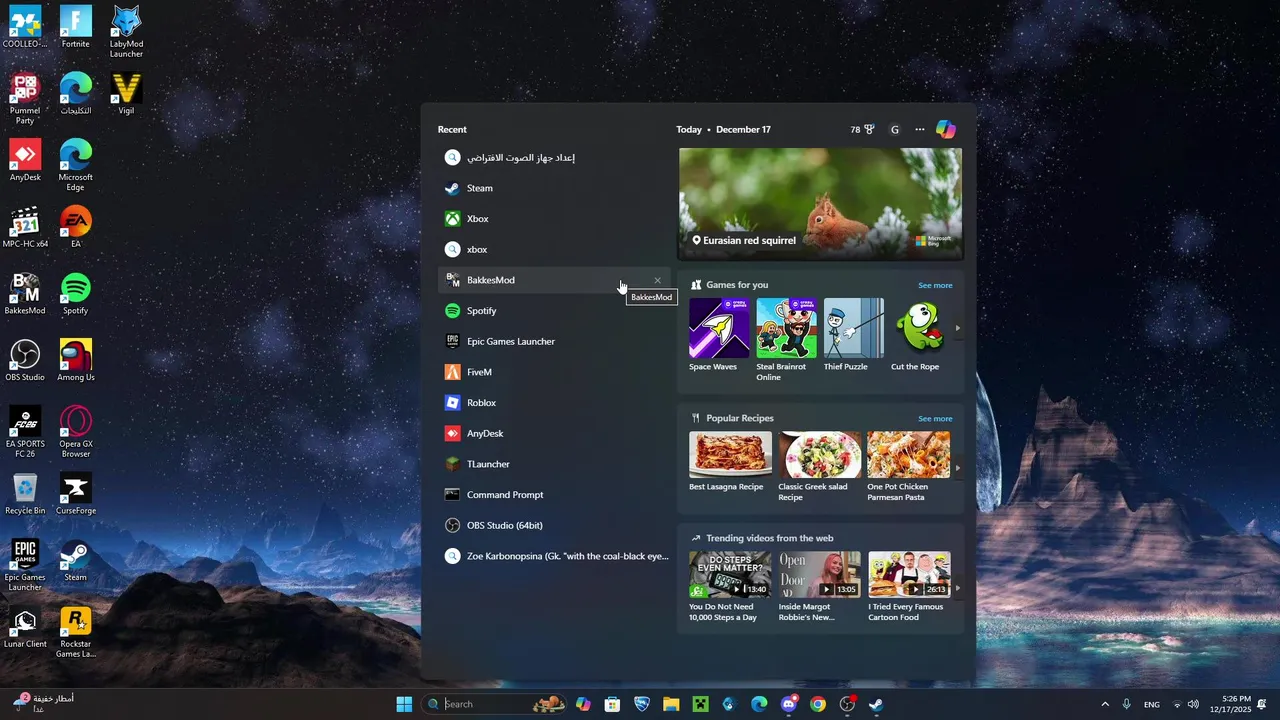Open the weather widget on the taskbar
Screen dimensions: 1280x720
pos(42,703)
